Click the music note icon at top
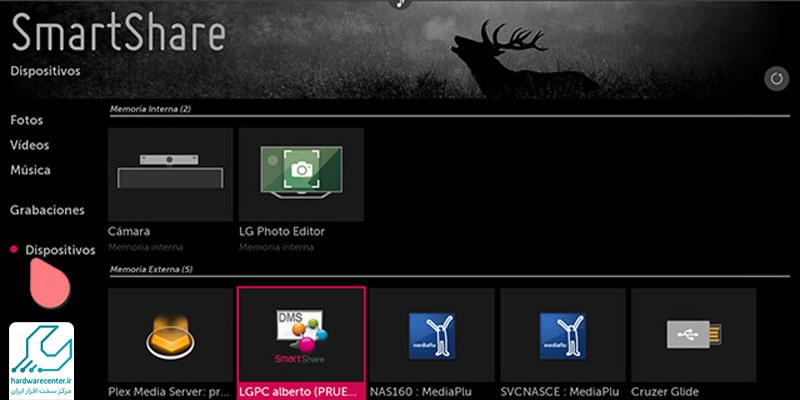 [401, 3]
